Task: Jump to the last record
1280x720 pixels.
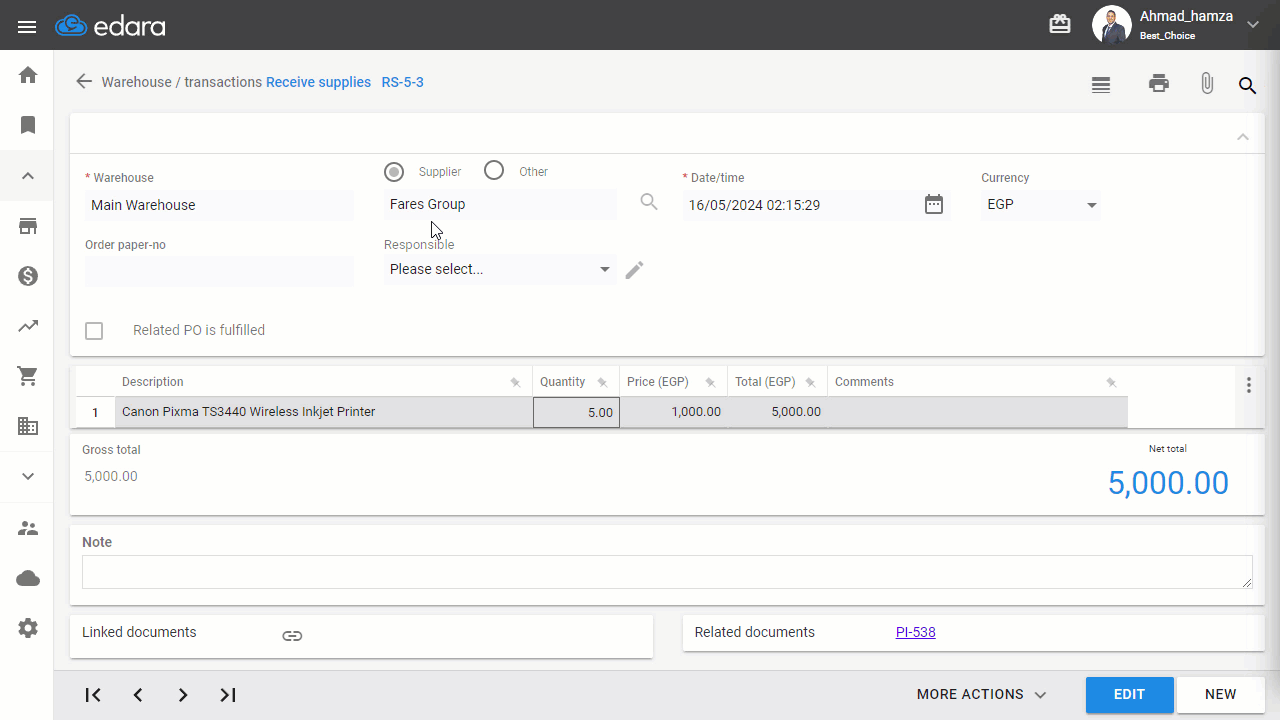Action: (228, 695)
